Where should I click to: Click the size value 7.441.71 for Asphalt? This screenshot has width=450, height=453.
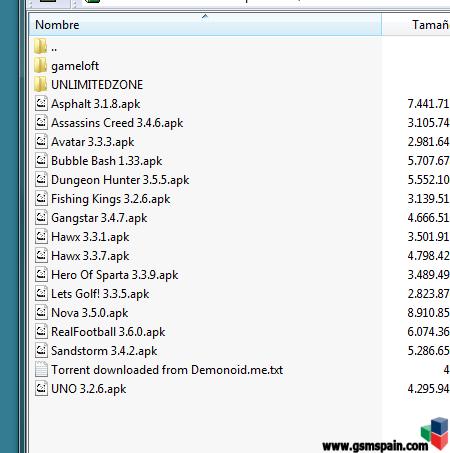(x=429, y=104)
